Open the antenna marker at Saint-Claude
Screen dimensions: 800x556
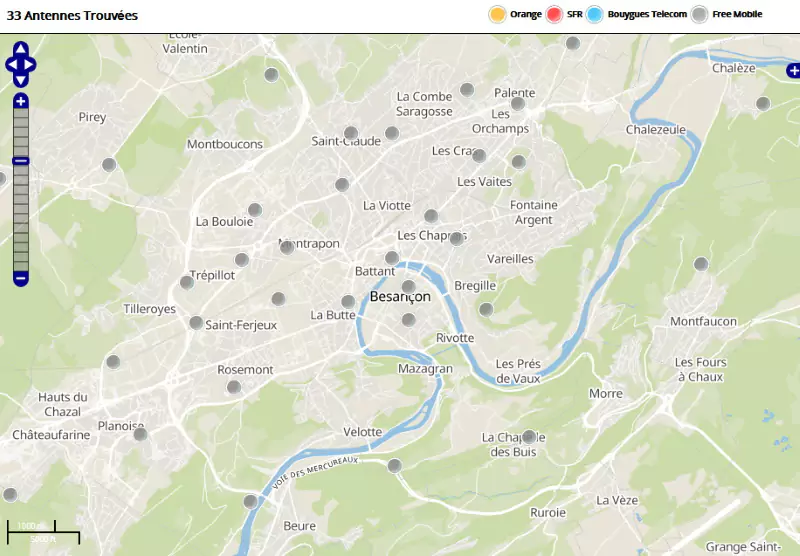[x=351, y=133]
